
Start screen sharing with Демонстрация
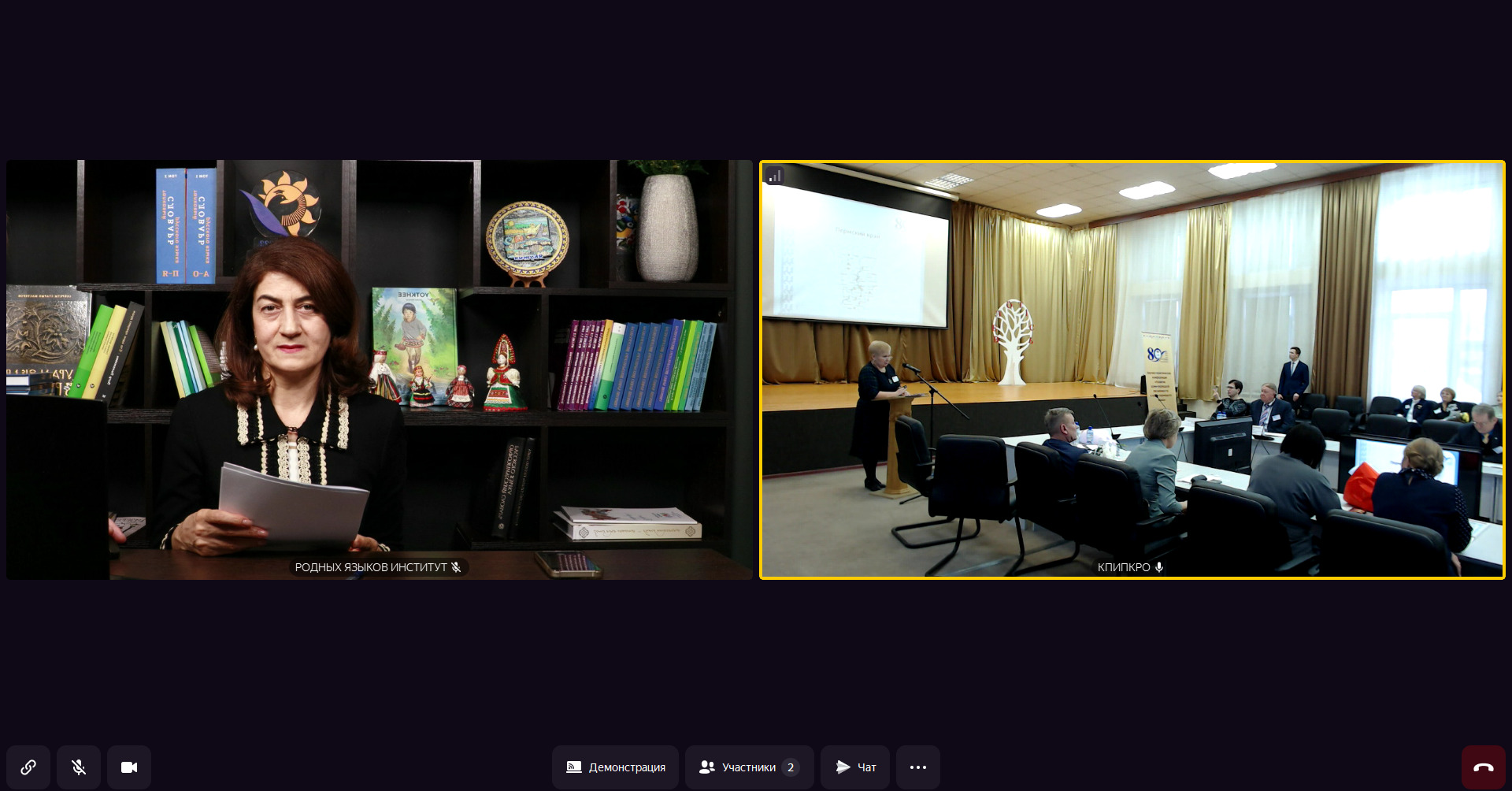click(x=615, y=767)
